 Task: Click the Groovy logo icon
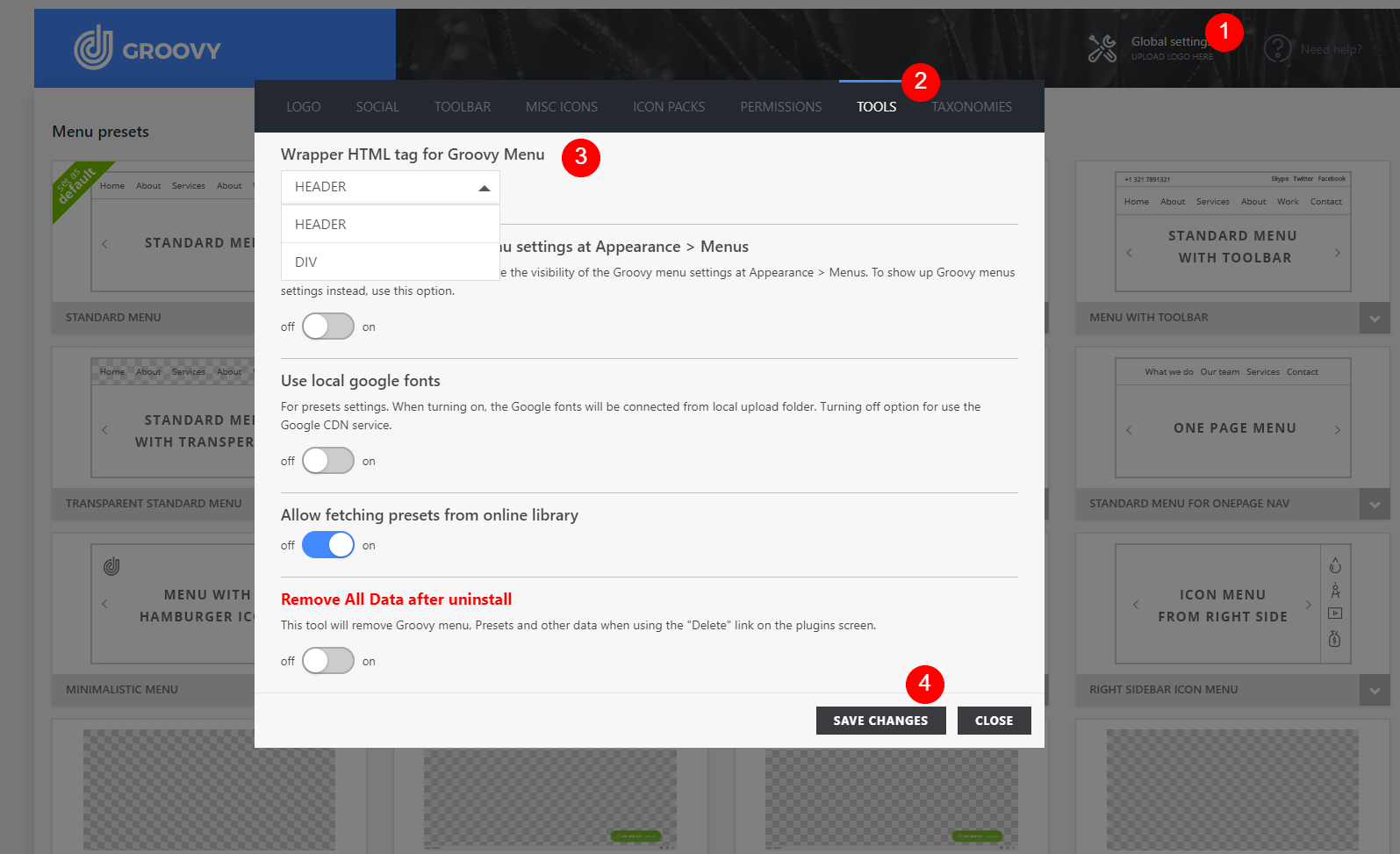[x=93, y=47]
